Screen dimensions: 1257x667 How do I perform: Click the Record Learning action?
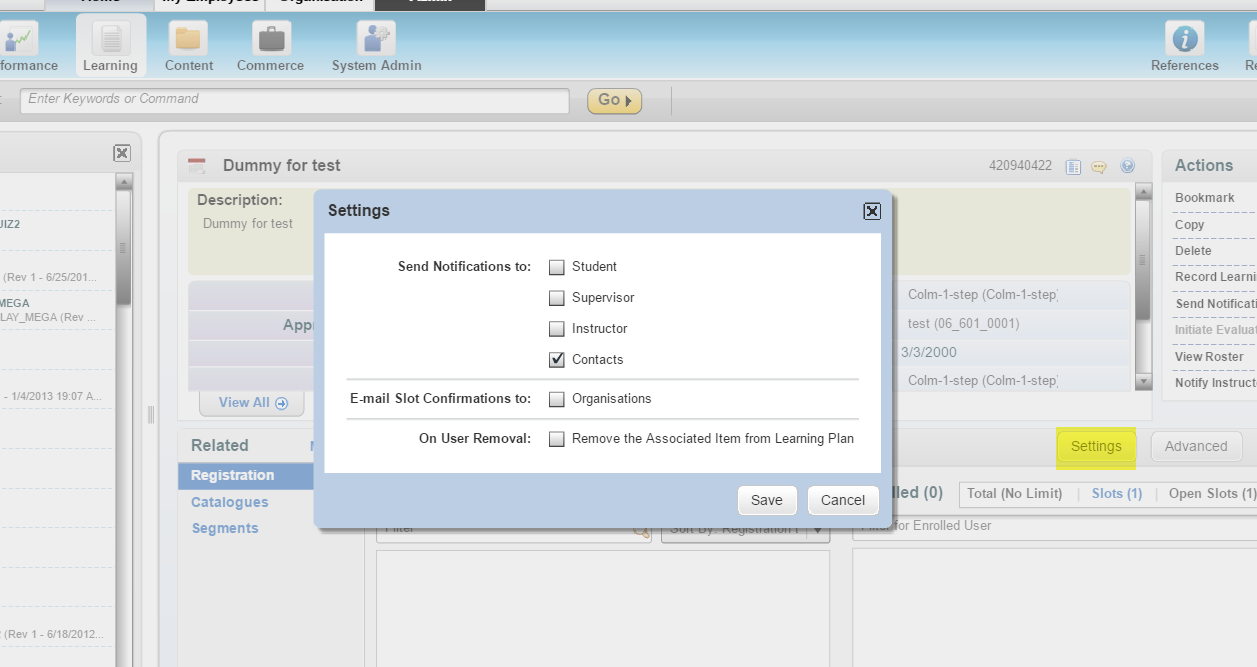click(1216, 277)
